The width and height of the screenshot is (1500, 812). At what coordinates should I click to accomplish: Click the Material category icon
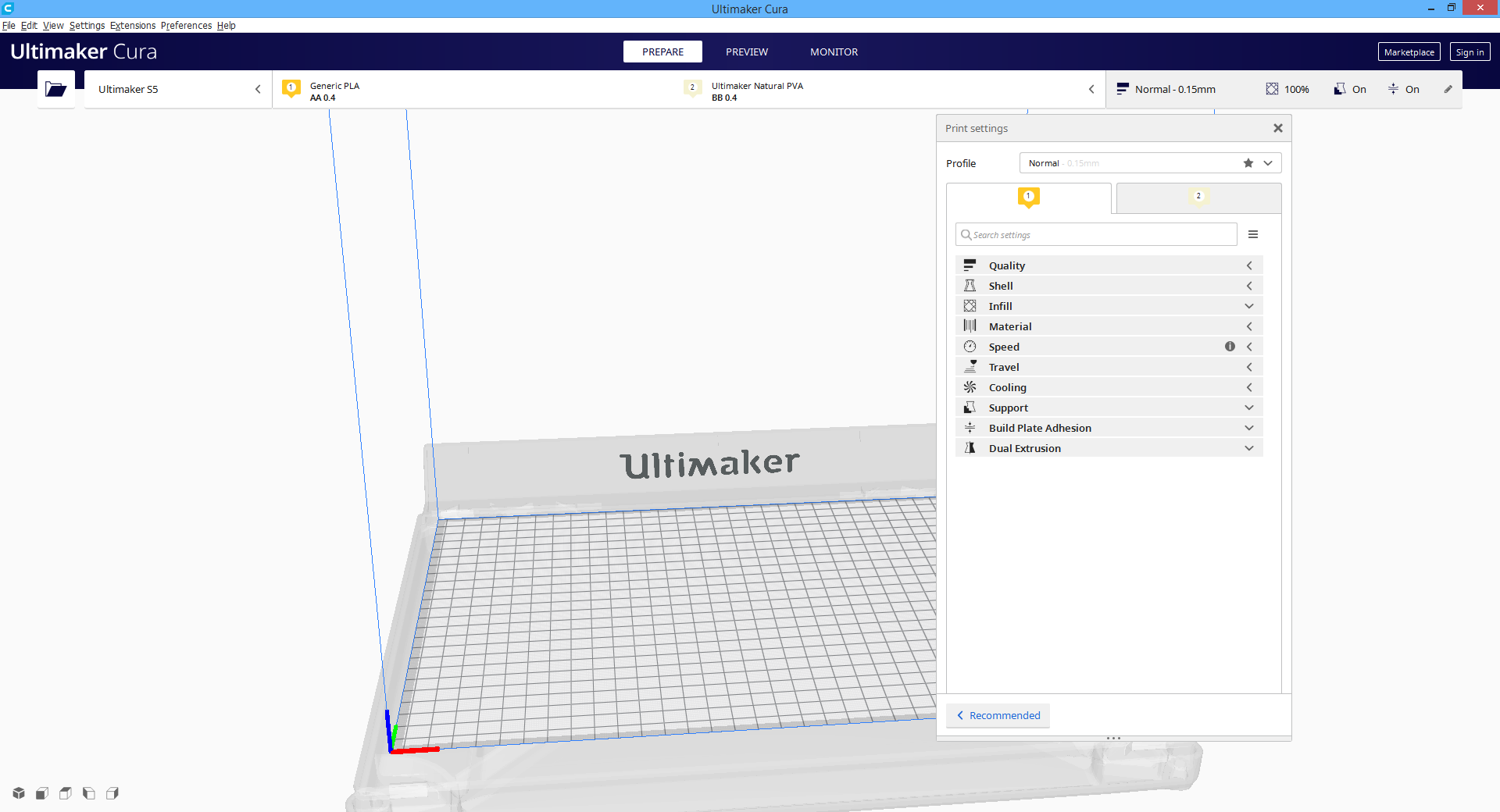(970, 326)
